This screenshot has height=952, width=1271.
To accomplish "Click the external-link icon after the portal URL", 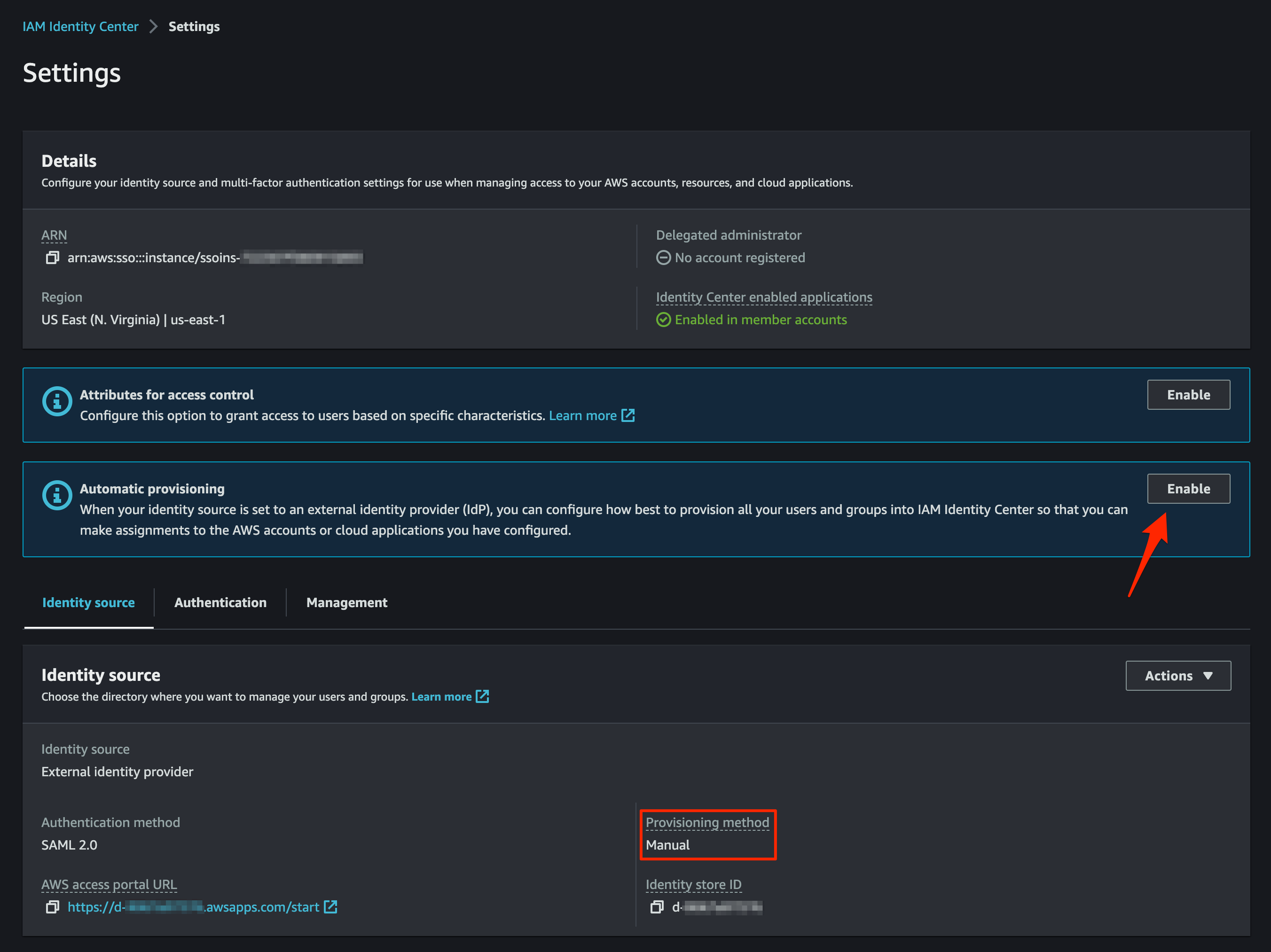I will point(330,906).
